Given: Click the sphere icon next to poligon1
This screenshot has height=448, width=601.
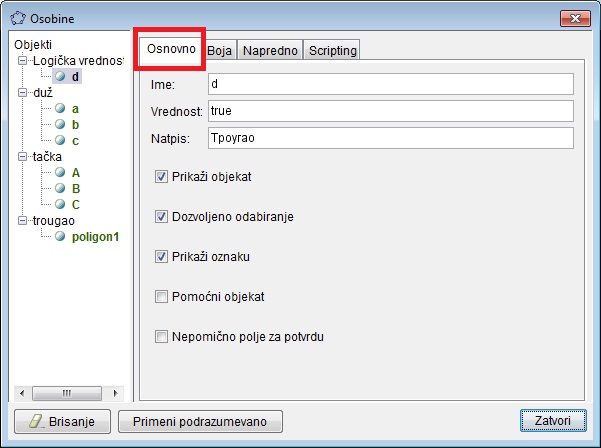Looking at the screenshot, I should coord(60,236).
